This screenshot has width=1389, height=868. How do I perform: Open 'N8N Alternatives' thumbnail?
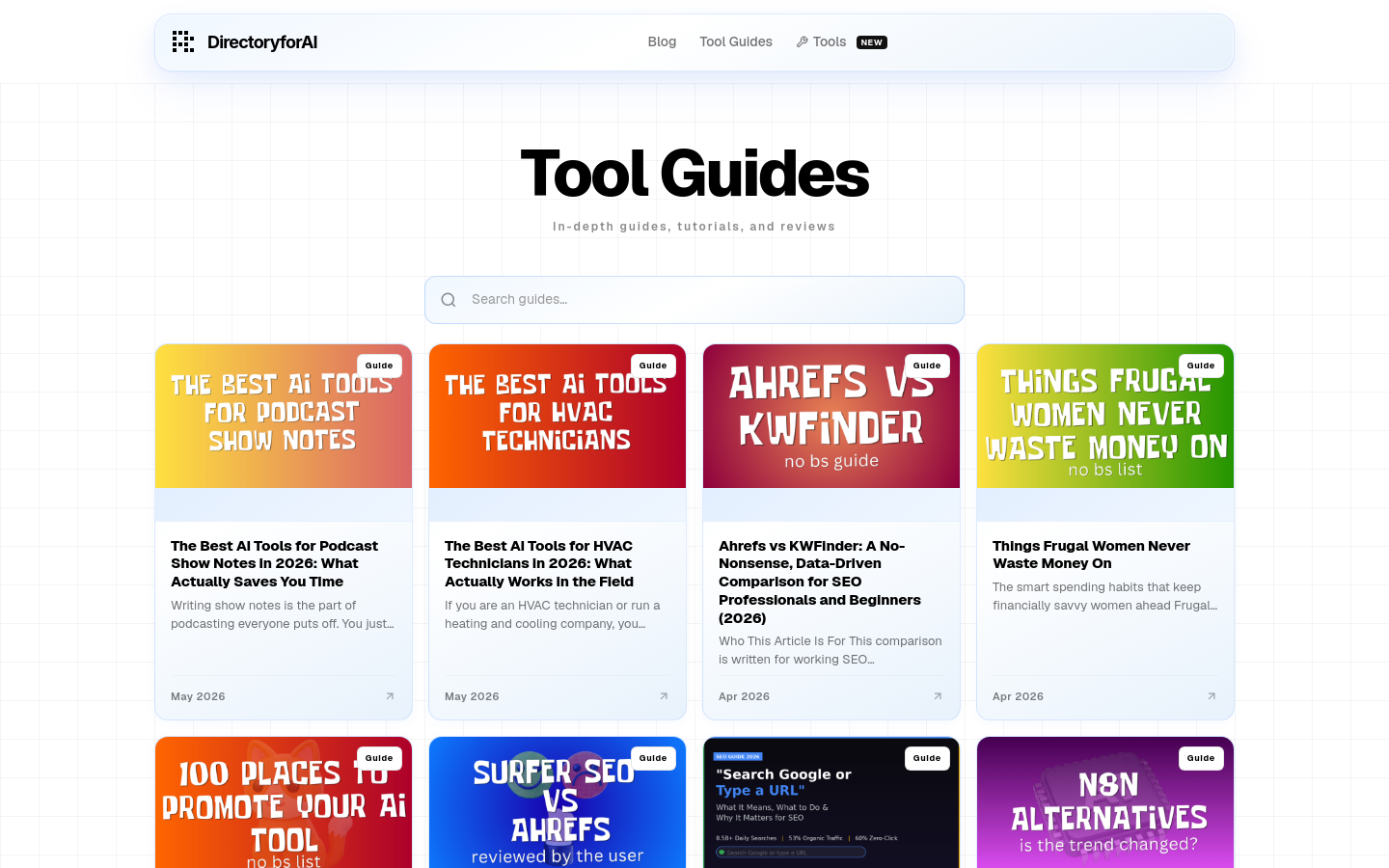click(1105, 802)
